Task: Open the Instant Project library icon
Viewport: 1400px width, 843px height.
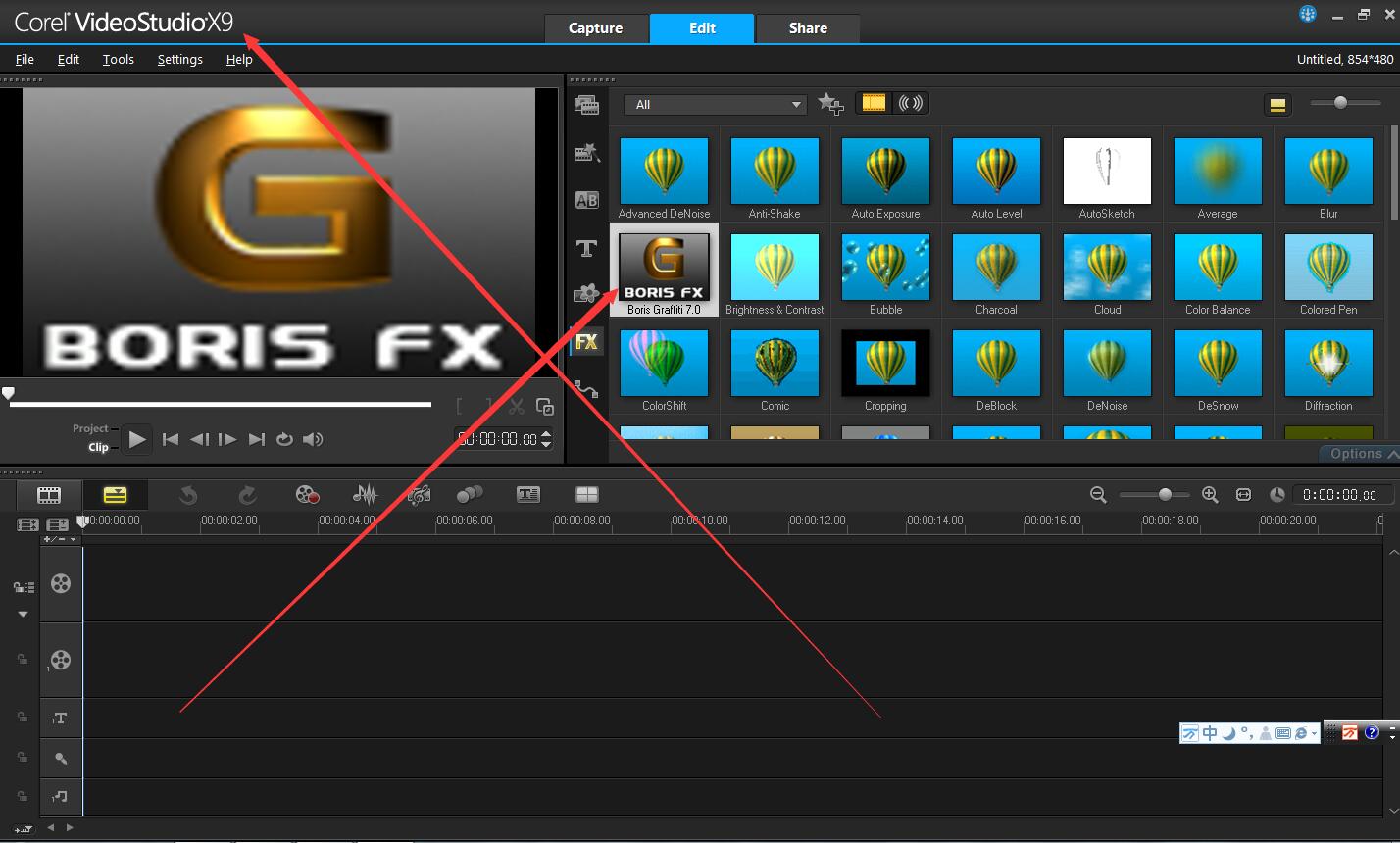Action: (x=586, y=152)
